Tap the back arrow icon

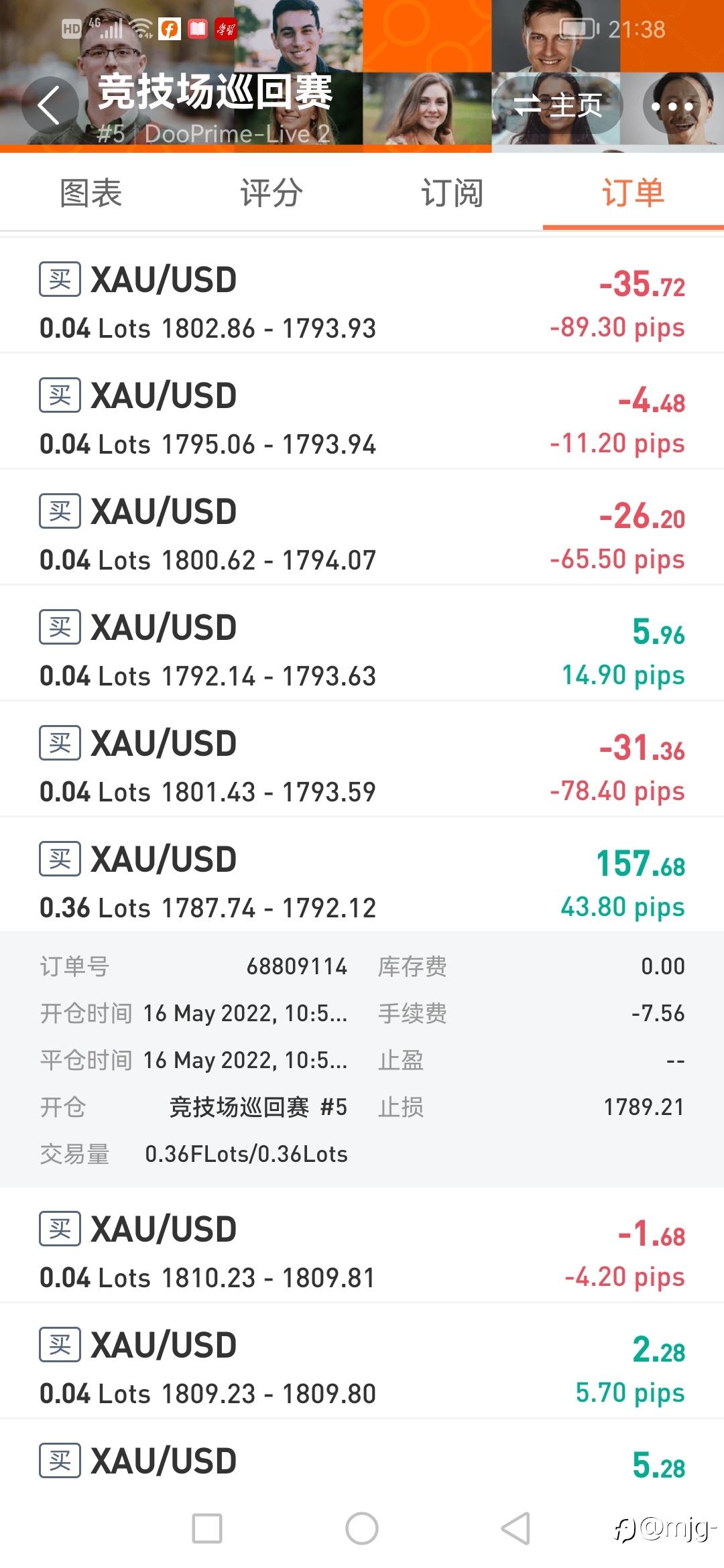50,105
